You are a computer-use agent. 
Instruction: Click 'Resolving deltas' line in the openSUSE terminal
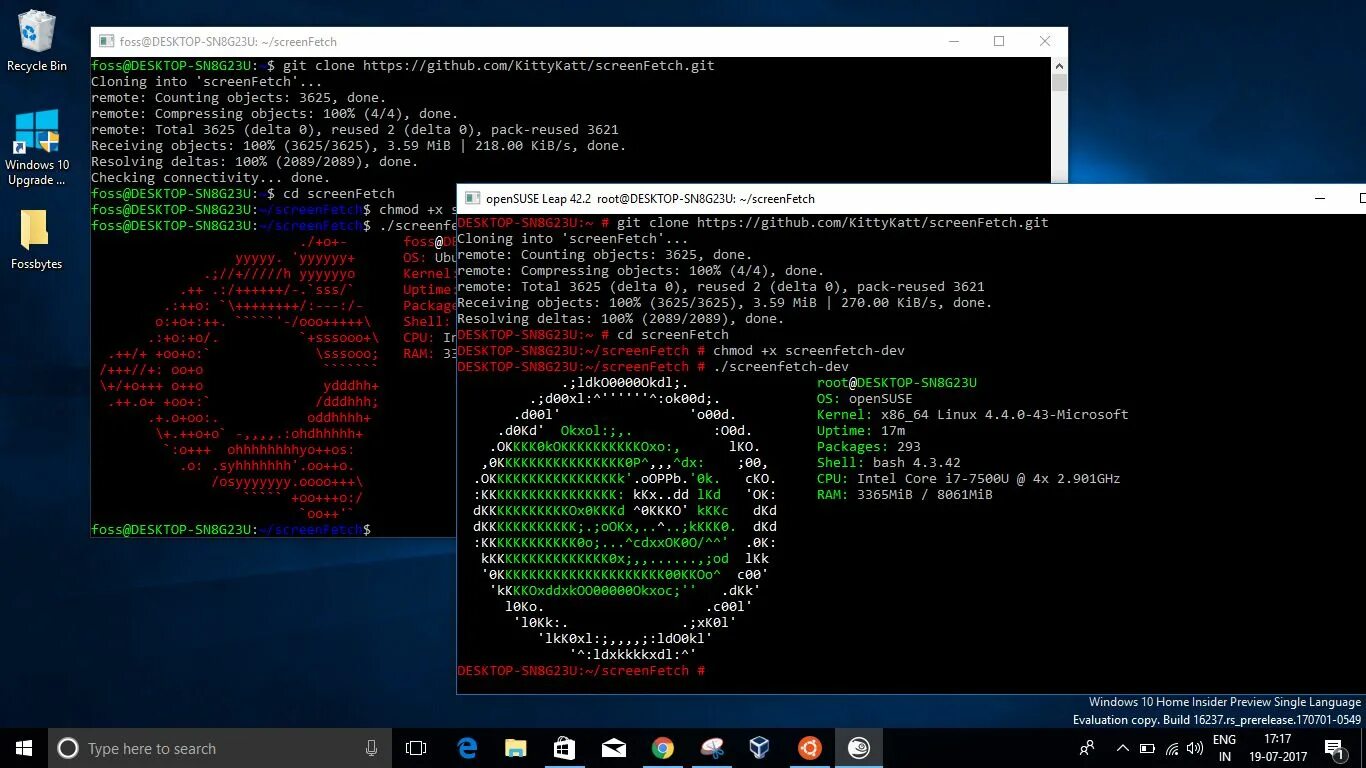[621, 318]
